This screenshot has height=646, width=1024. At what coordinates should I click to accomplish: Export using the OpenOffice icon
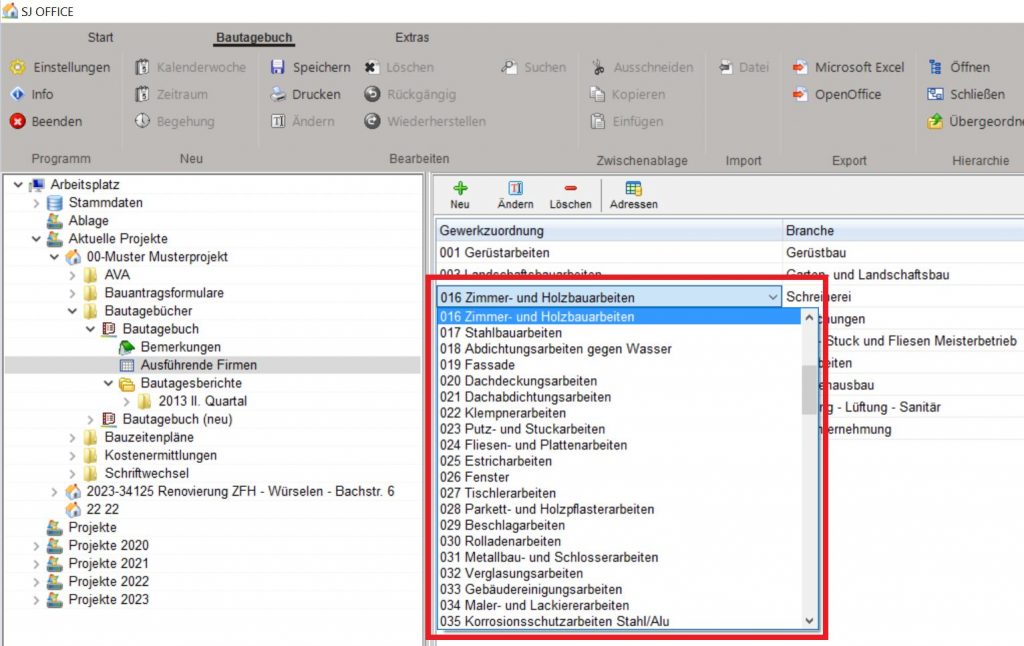tap(800, 94)
